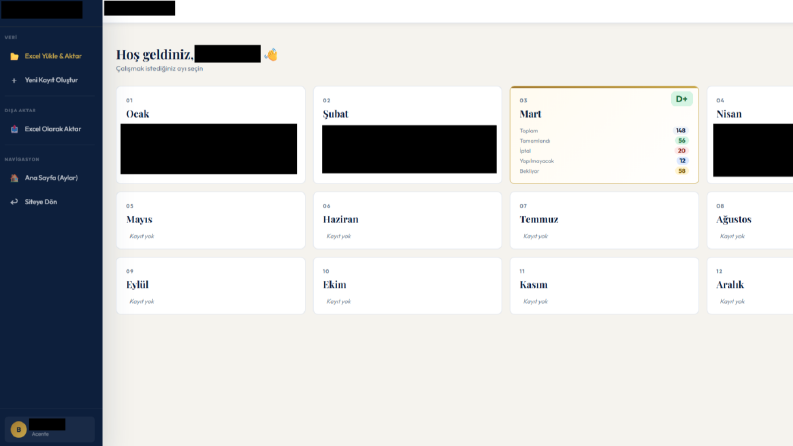Open the Mart month card
The height and width of the screenshot is (446, 793).
[x=604, y=135]
